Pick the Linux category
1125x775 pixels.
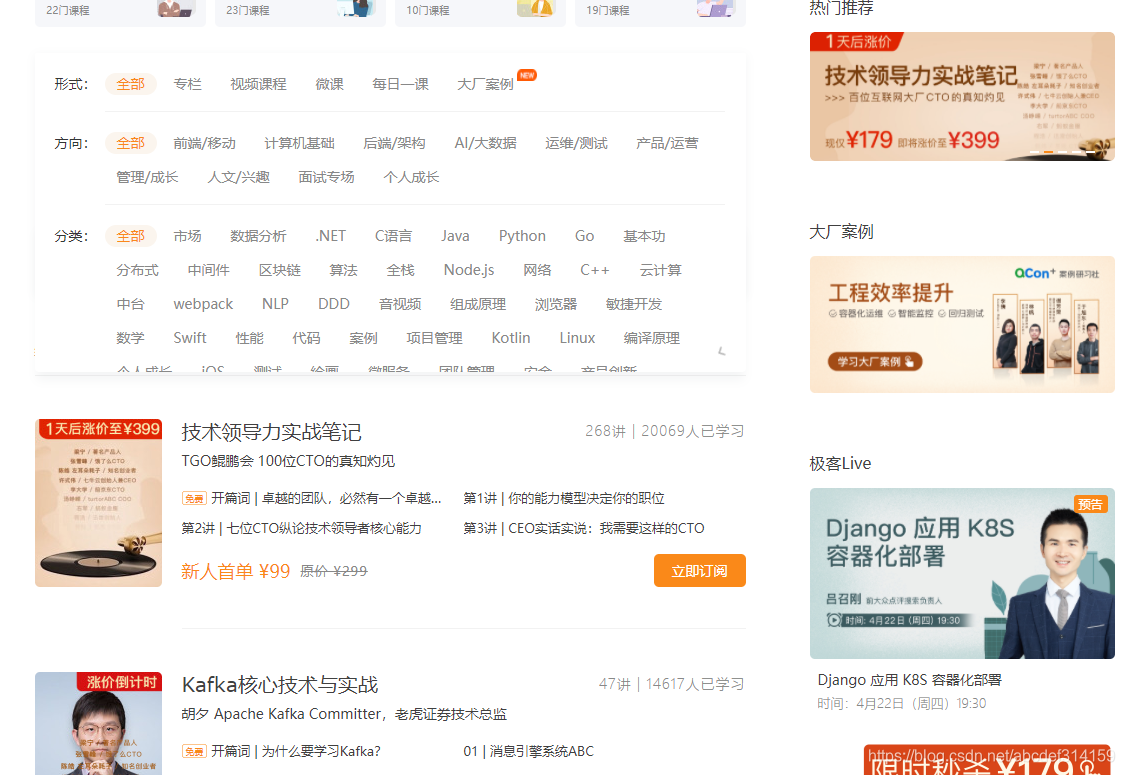pos(578,338)
